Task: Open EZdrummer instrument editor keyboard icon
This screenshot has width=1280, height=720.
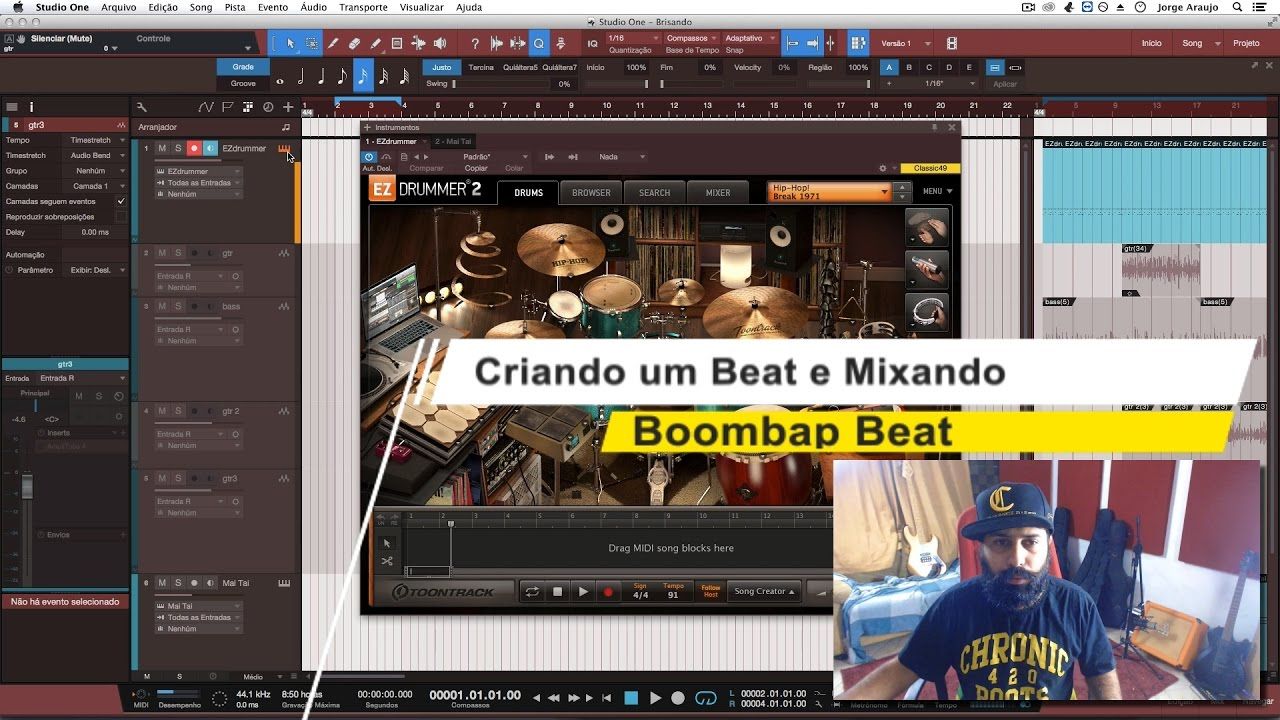Action: [284, 149]
